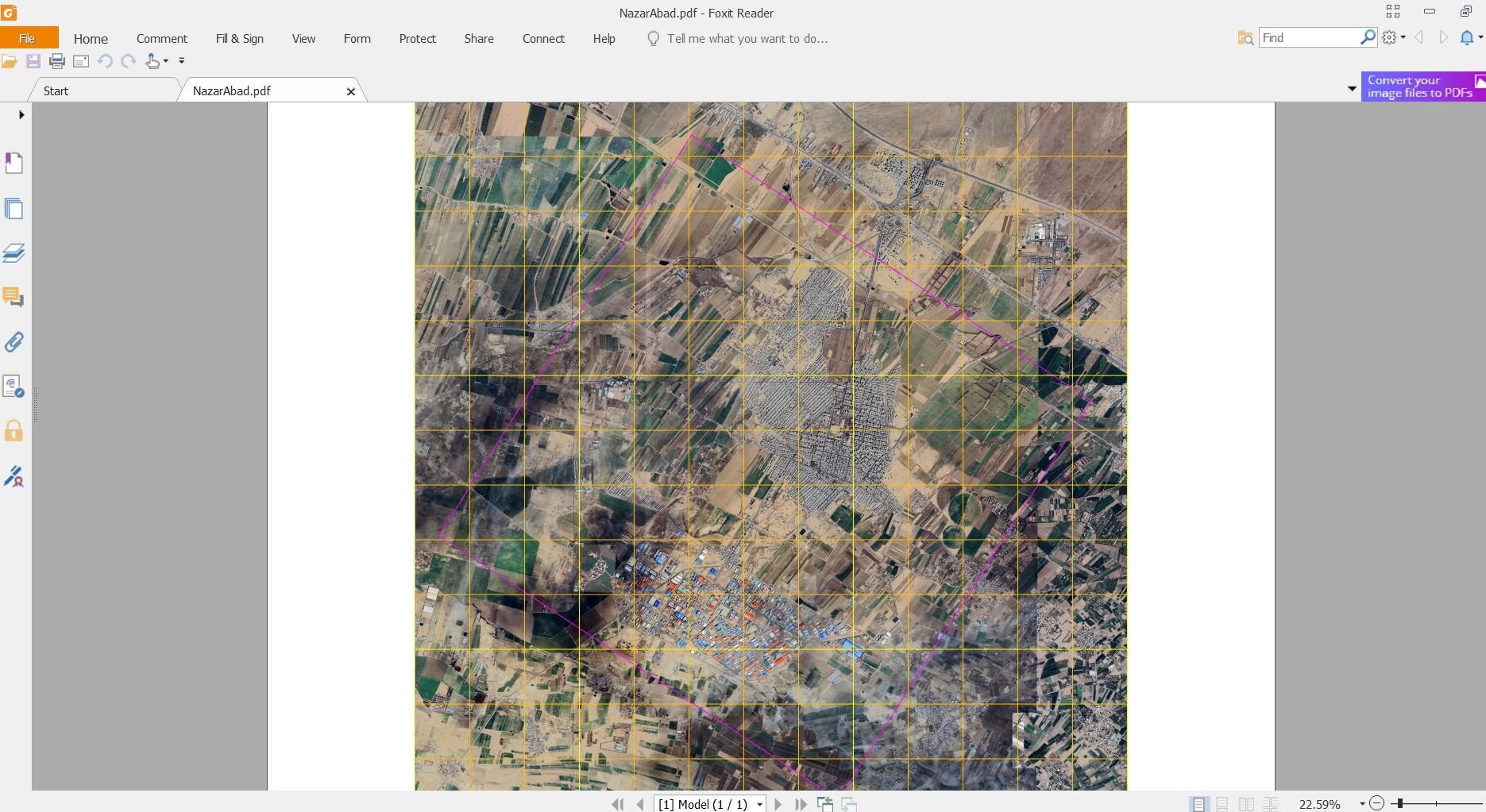Click the Open folder icon
The image size is (1486, 812).
[10, 61]
